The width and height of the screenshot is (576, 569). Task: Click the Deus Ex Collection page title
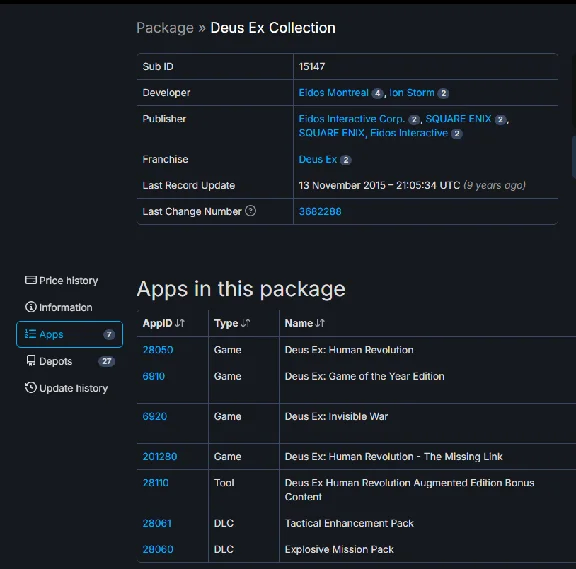tap(273, 28)
